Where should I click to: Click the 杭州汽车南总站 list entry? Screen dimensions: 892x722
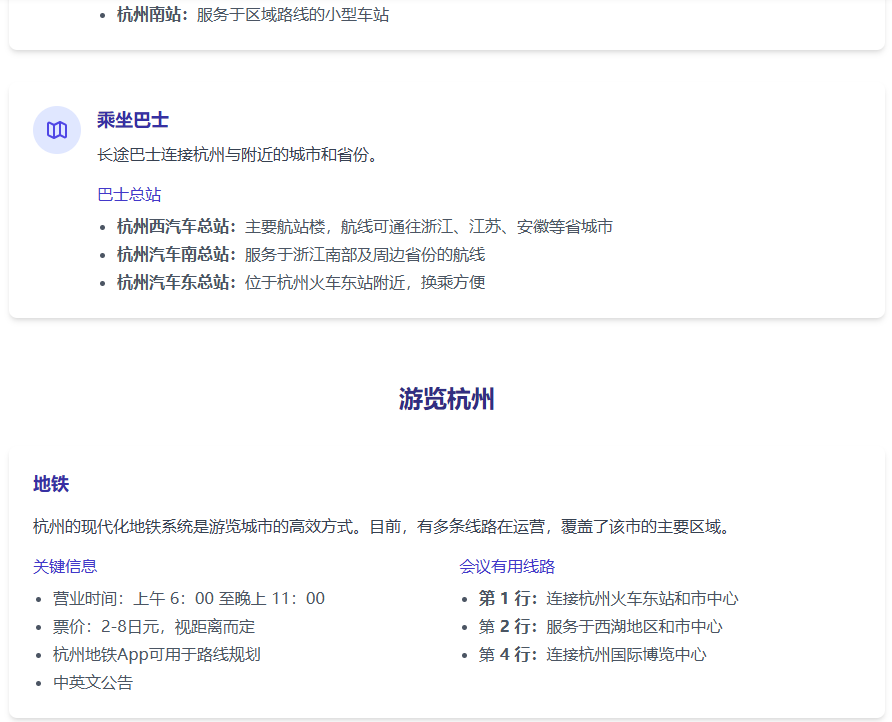point(300,255)
